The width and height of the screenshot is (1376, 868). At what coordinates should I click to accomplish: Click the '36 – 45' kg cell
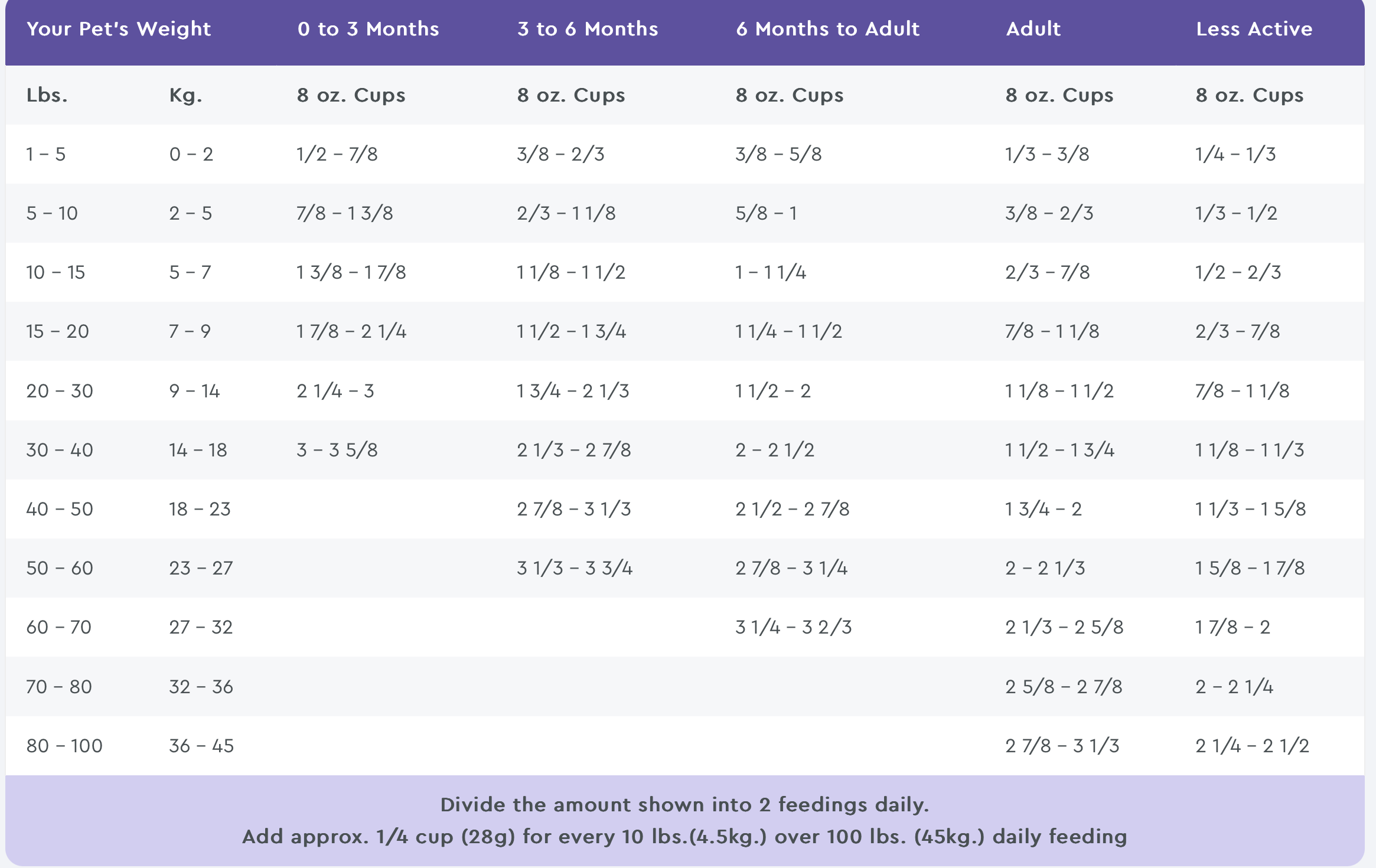click(201, 746)
